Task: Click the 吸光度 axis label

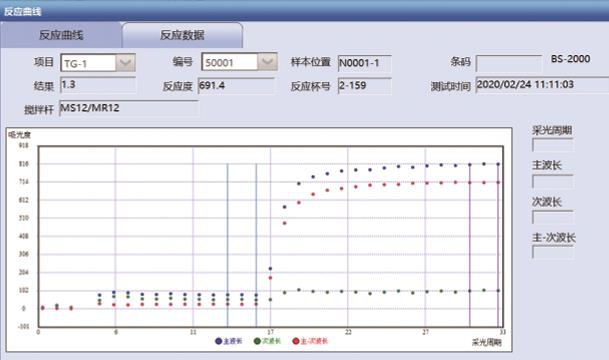Action: [x=19, y=135]
